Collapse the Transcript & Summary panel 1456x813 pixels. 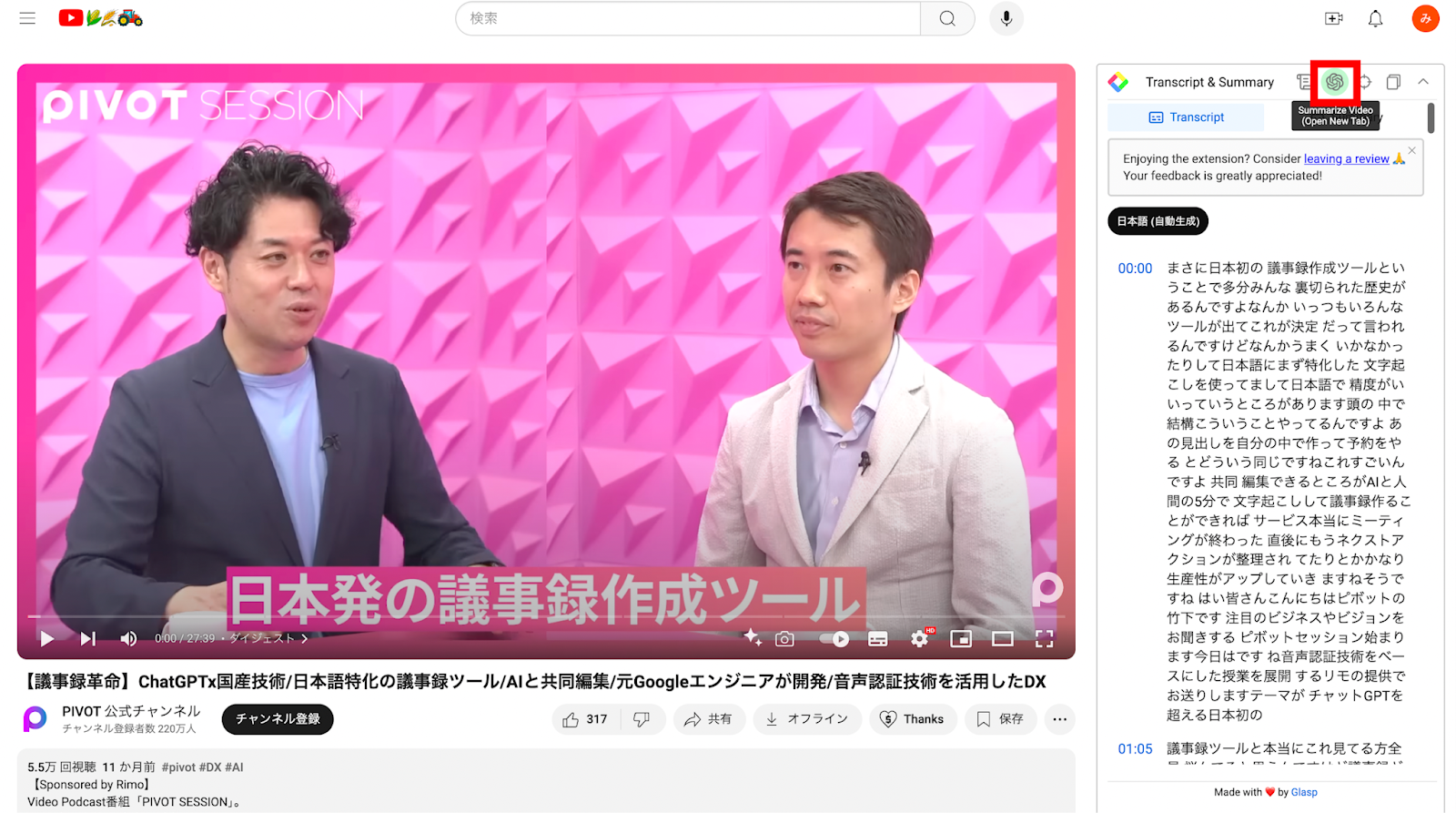pos(1423,82)
